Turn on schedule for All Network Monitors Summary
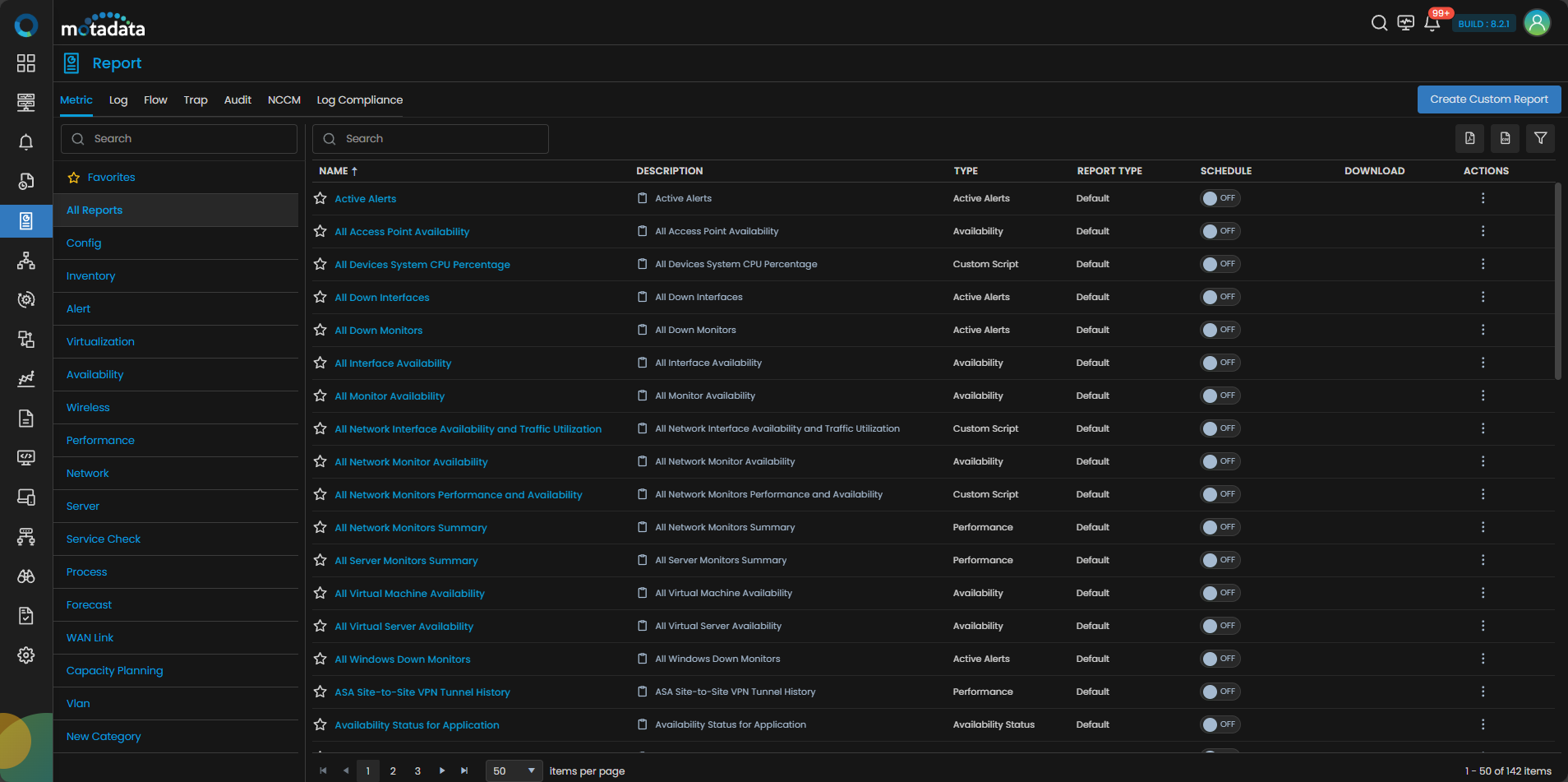This screenshot has height=782, width=1568. tap(1219, 527)
